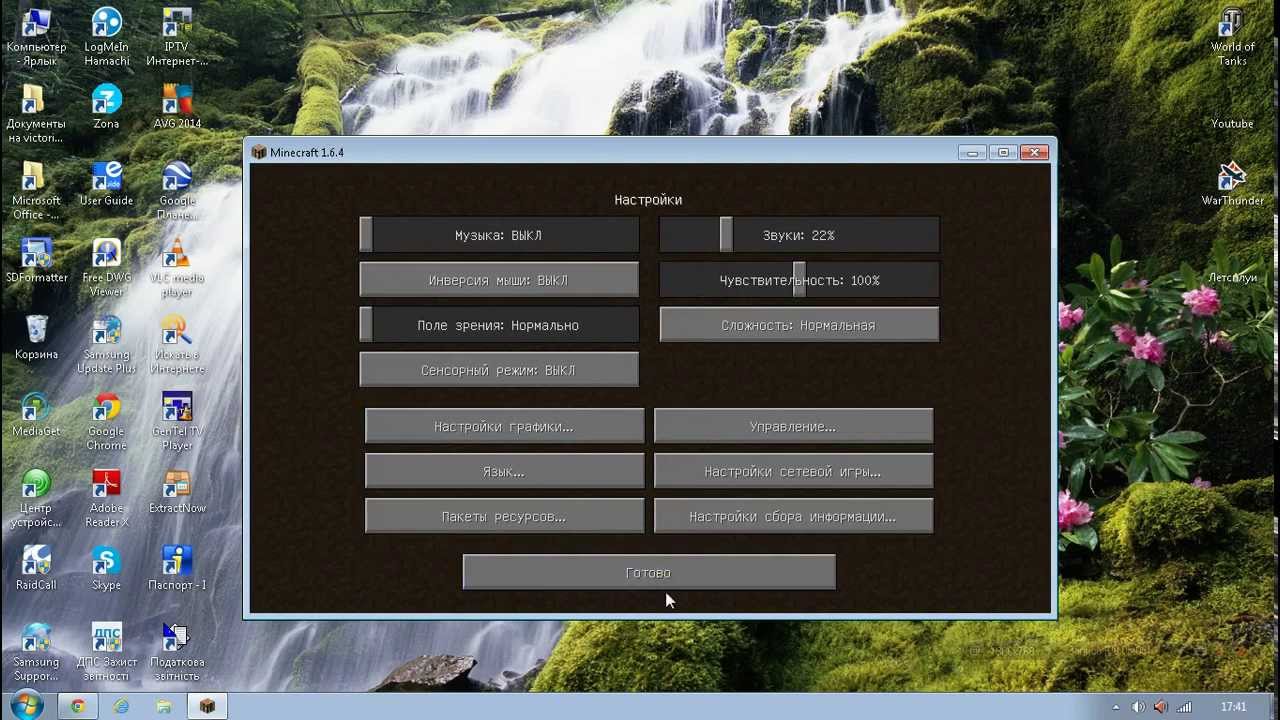Open Chrome from the taskbar

[x=78, y=706]
